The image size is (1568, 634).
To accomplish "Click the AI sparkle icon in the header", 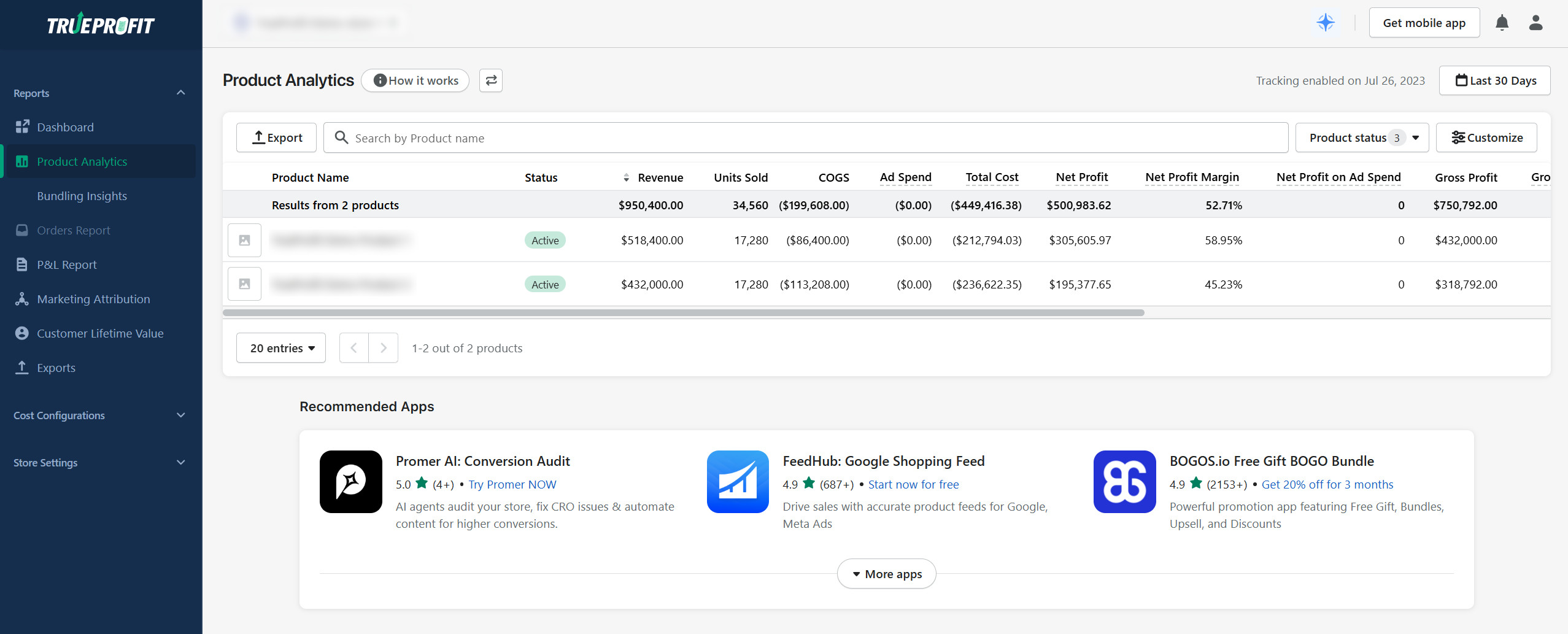I will pyautogui.click(x=1326, y=23).
